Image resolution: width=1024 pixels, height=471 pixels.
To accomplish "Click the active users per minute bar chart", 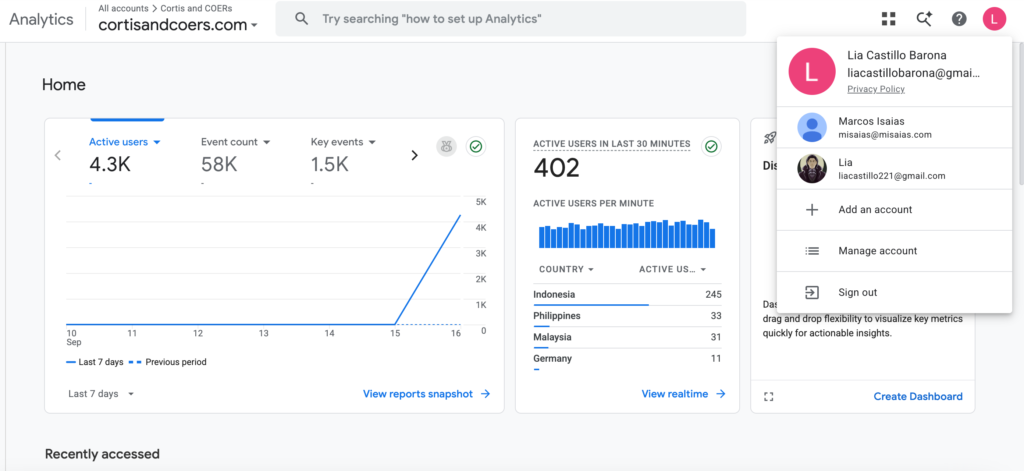I will (x=627, y=234).
